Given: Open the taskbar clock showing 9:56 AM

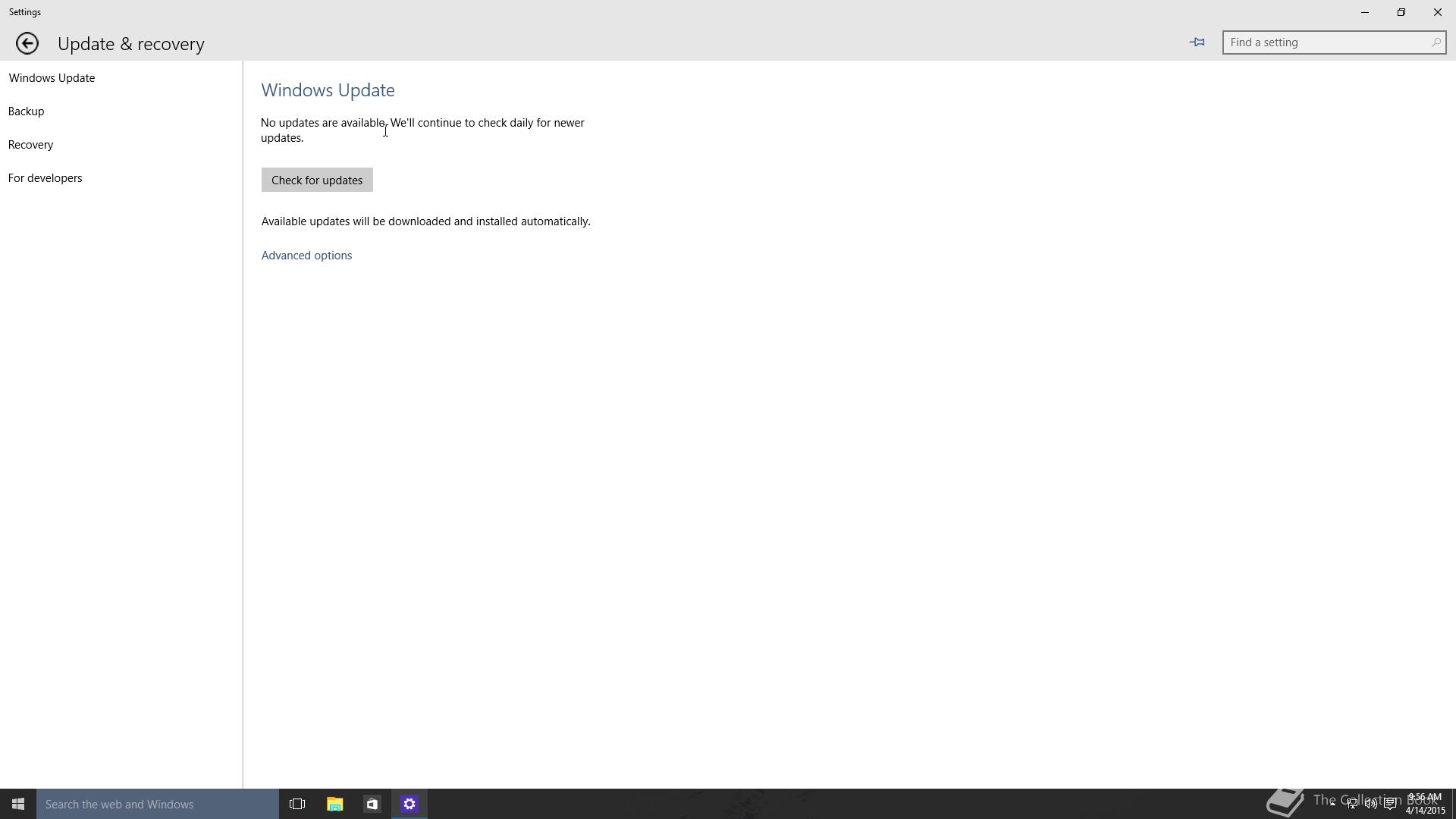Looking at the screenshot, I should click(x=1425, y=804).
